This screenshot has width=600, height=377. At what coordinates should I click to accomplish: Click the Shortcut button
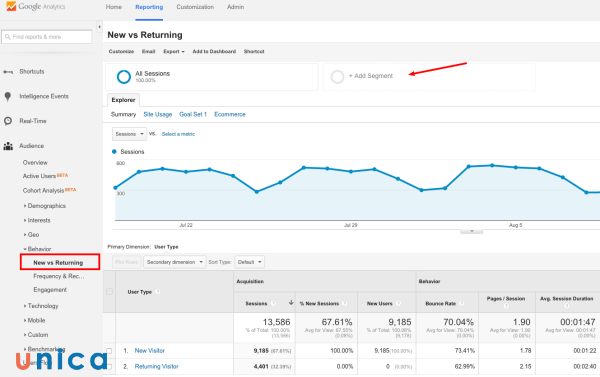(254, 51)
